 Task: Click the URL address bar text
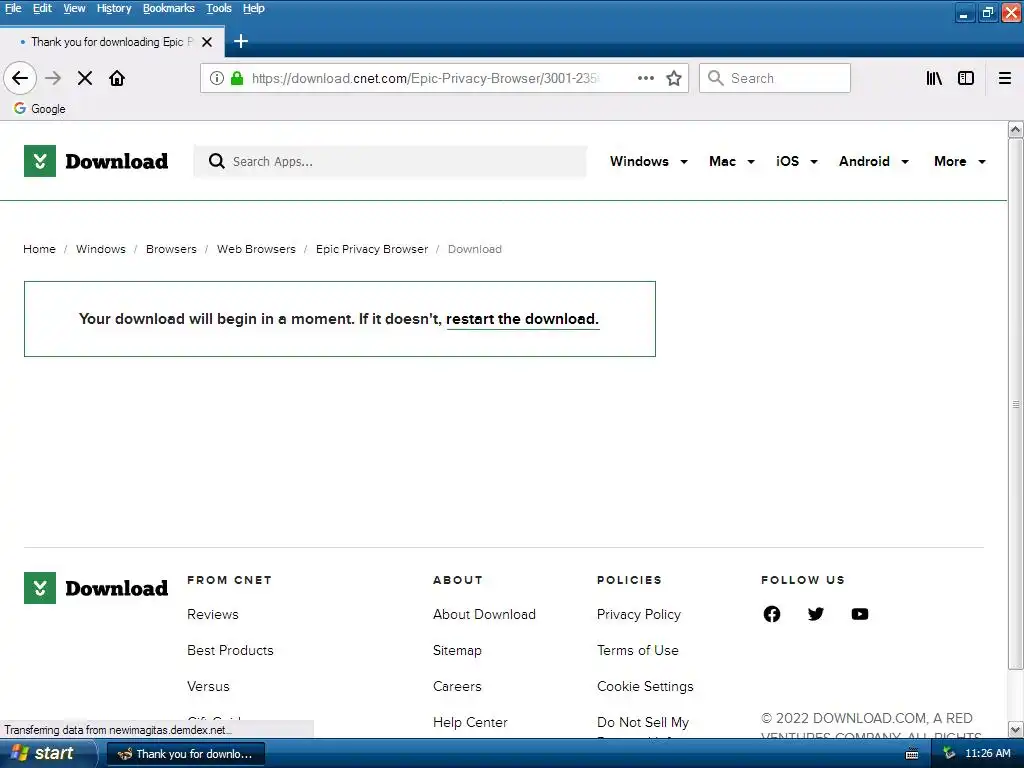coord(424,78)
